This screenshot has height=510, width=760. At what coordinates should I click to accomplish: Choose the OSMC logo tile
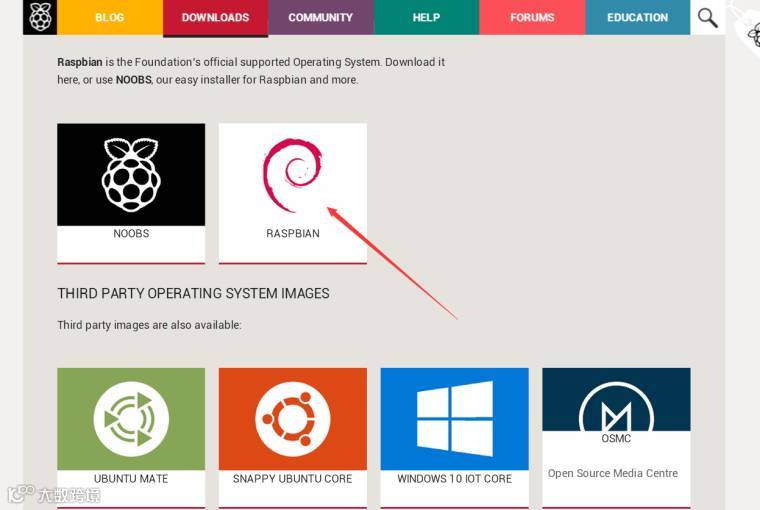tap(617, 399)
